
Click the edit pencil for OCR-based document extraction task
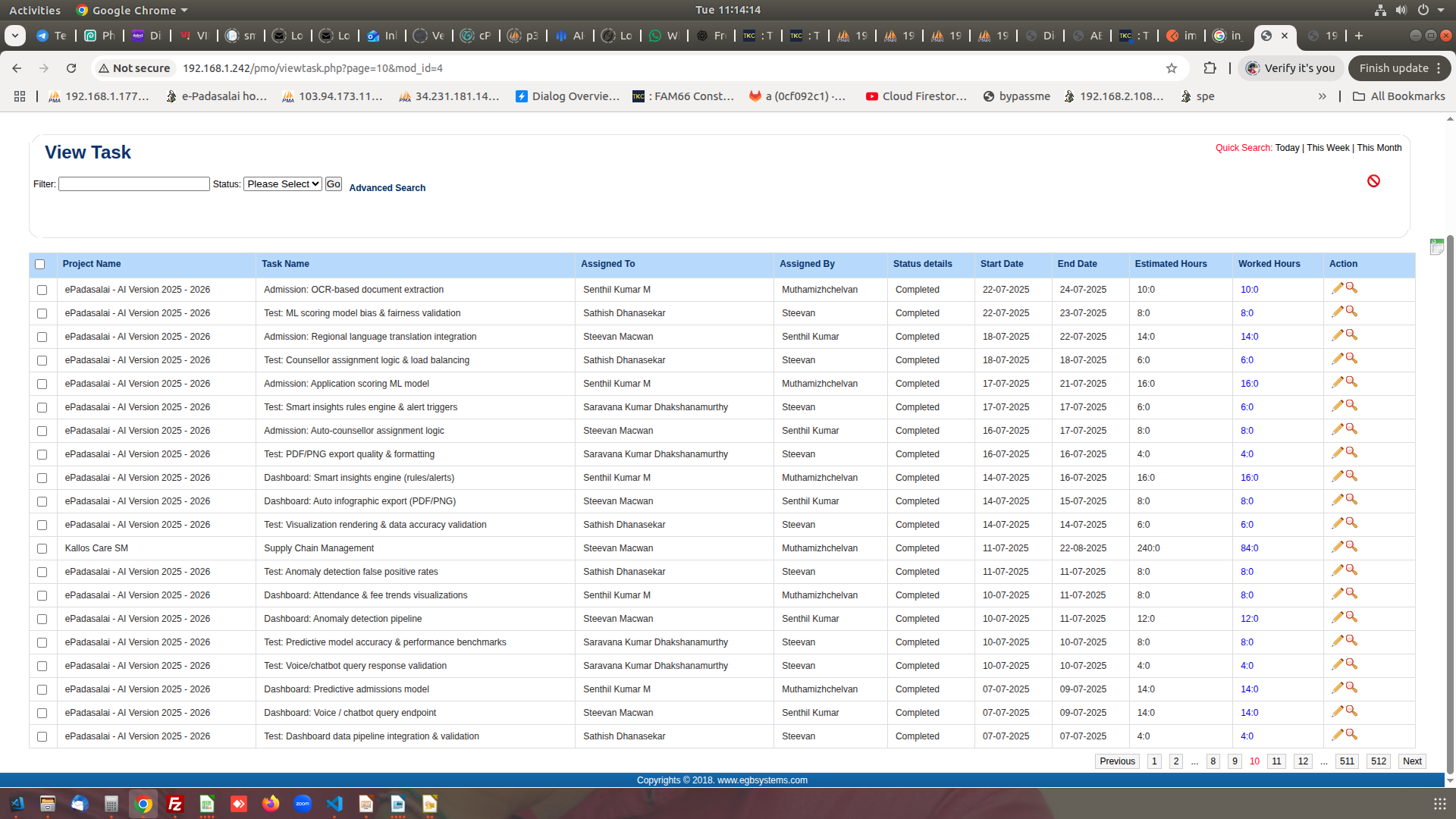tap(1337, 288)
